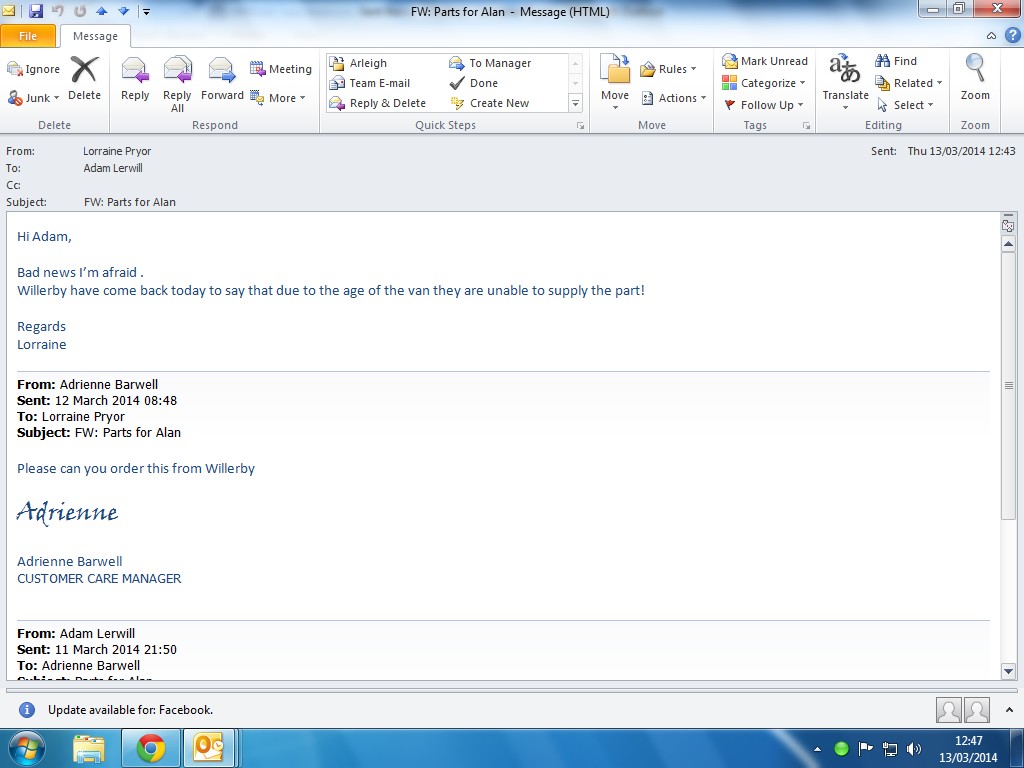The image size is (1024, 768).
Task: Open the Find tool
Action: [x=896, y=61]
